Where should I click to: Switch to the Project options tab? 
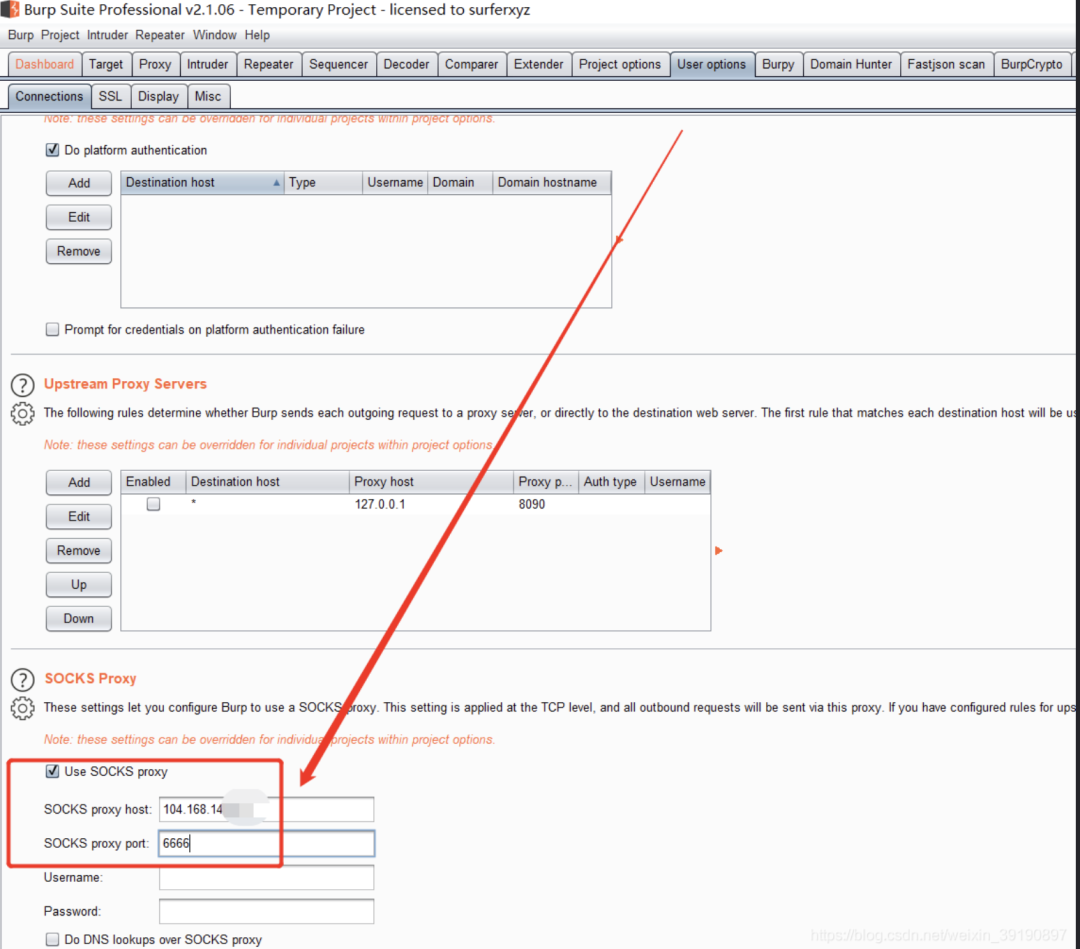(x=620, y=65)
